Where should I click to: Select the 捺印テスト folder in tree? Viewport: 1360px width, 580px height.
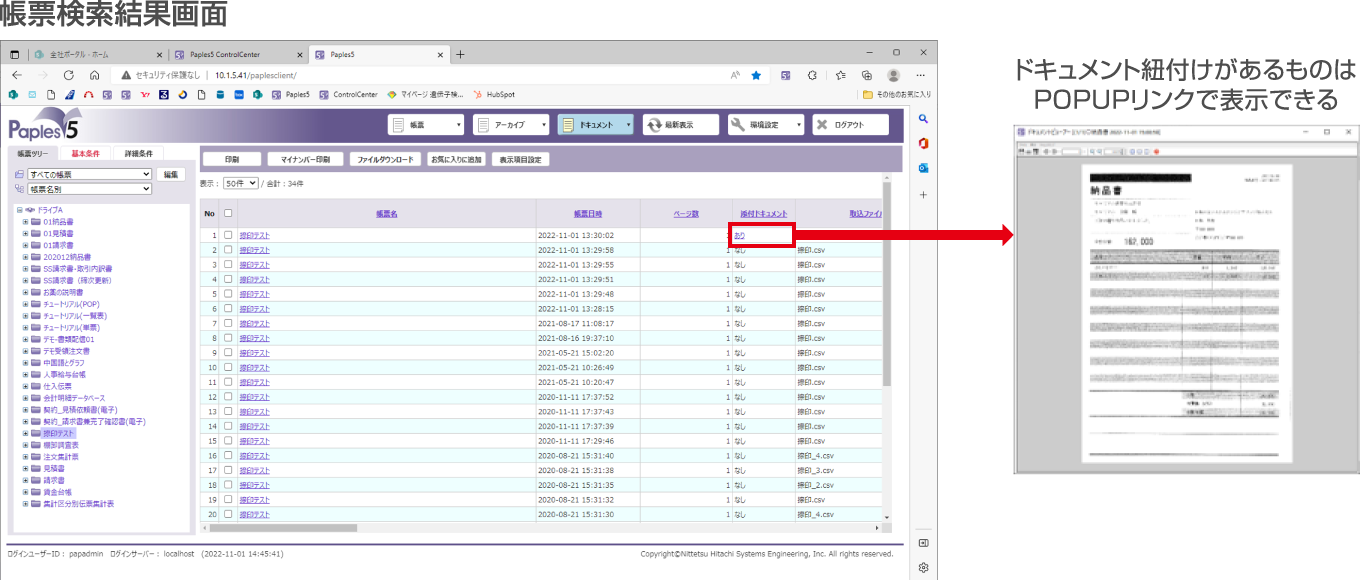[59, 434]
